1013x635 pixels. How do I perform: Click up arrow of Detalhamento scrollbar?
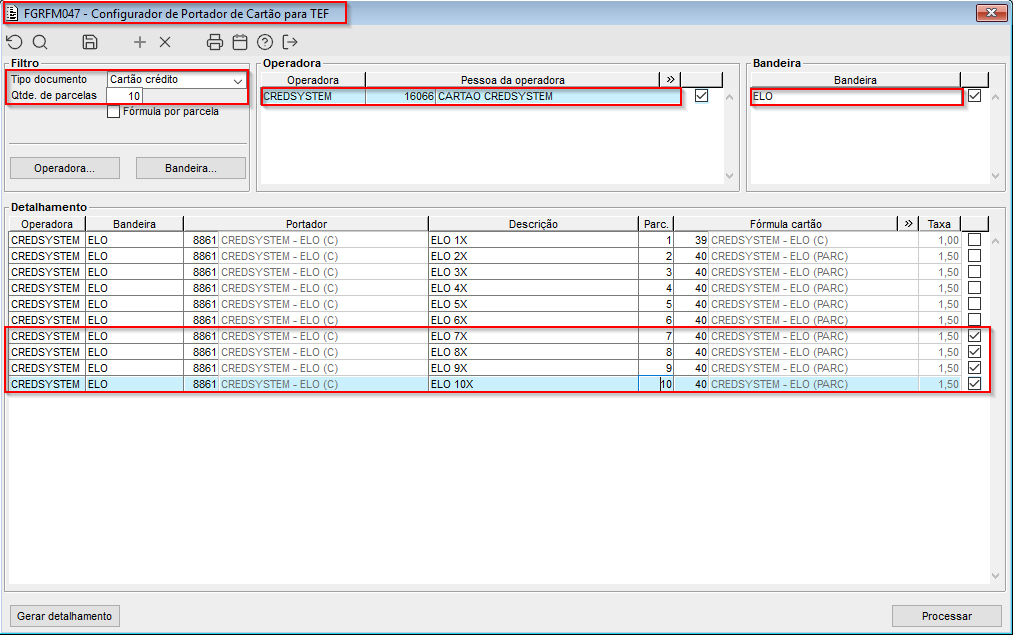pyautogui.click(x=996, y=242)
